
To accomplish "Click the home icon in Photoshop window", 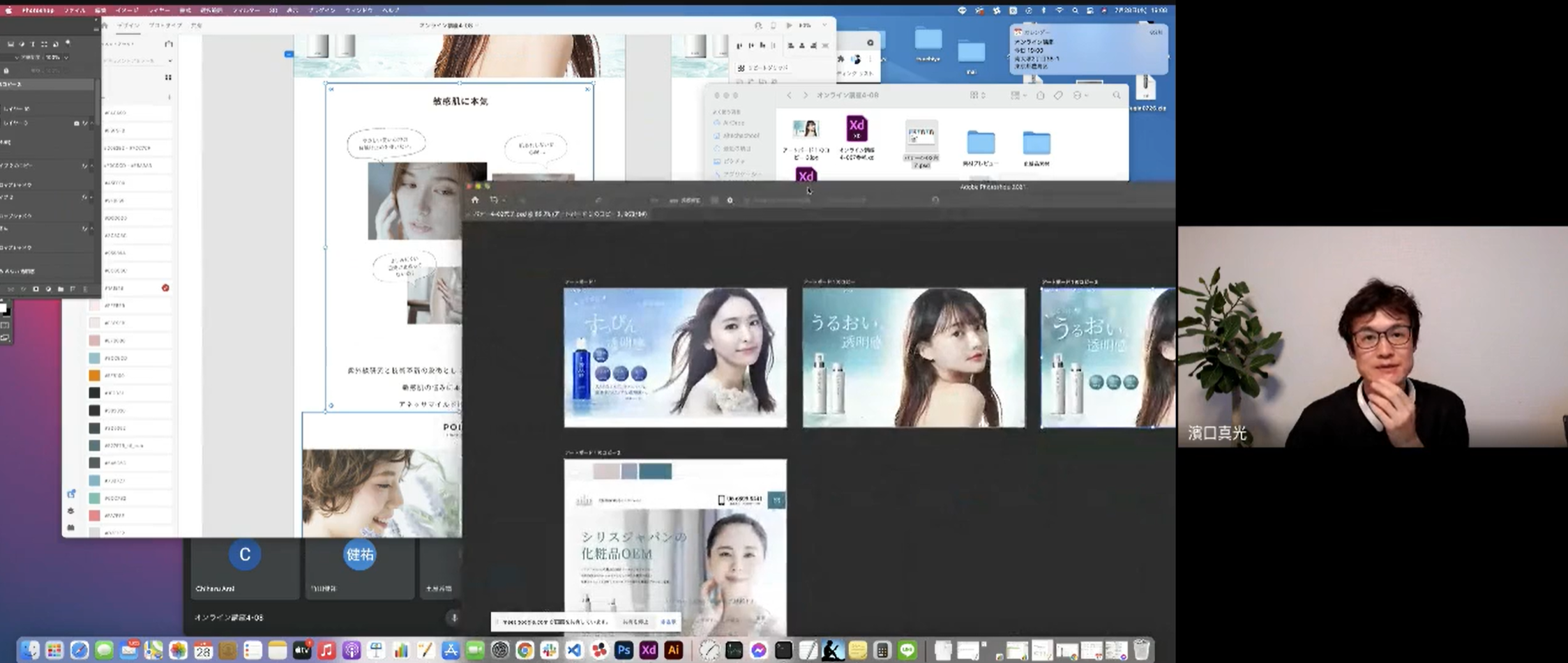I will (x=475, y=200).
